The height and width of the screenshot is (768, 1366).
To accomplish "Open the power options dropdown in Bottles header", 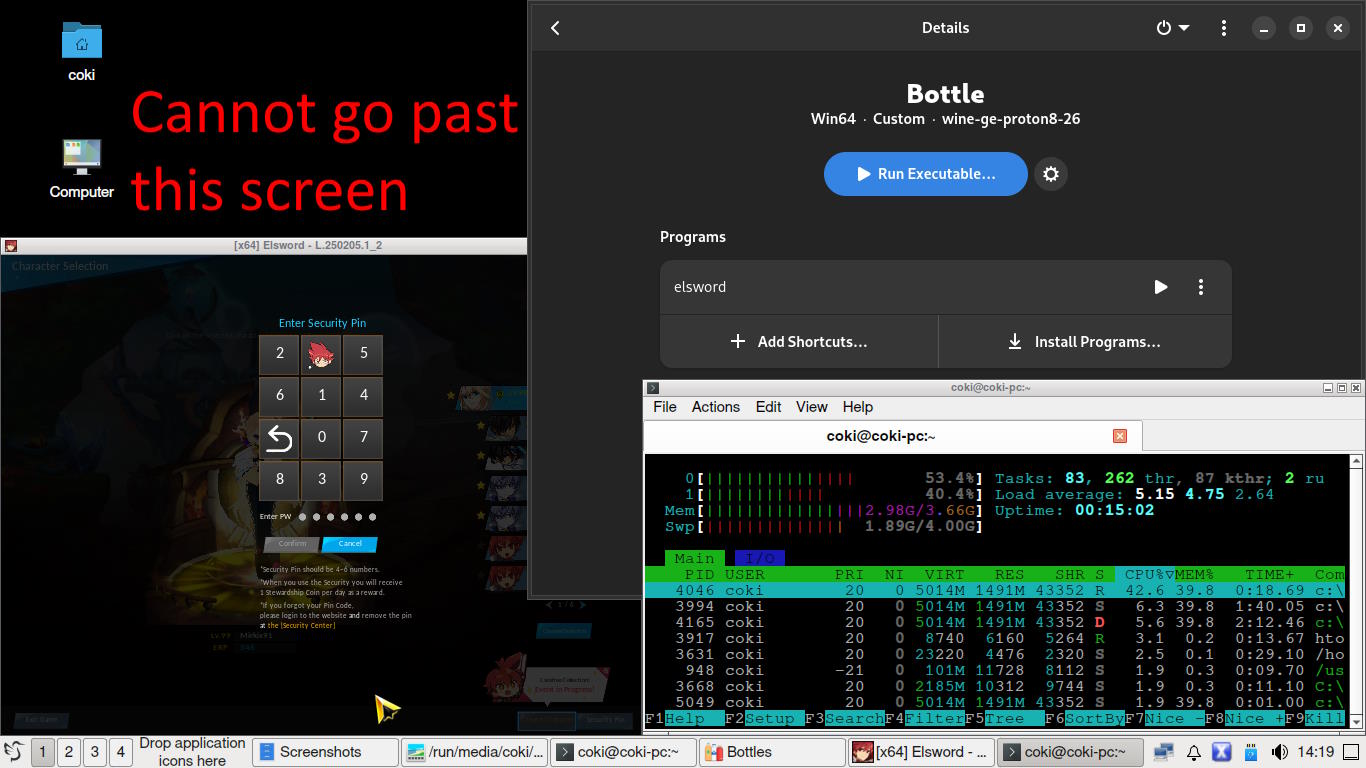I will coord(1172,28).
